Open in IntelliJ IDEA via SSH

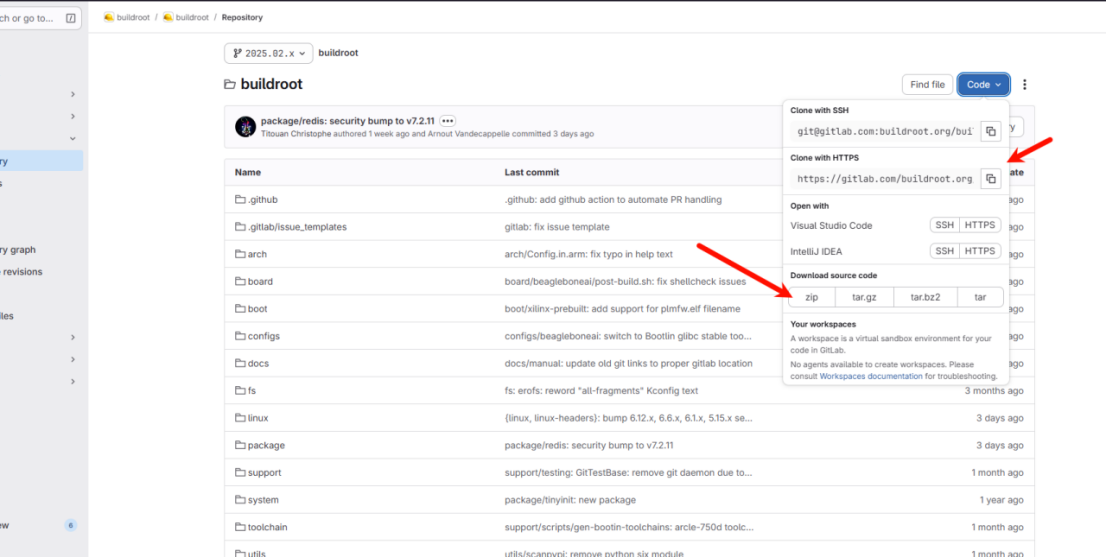pyautogui.click(x=945, y=251)
